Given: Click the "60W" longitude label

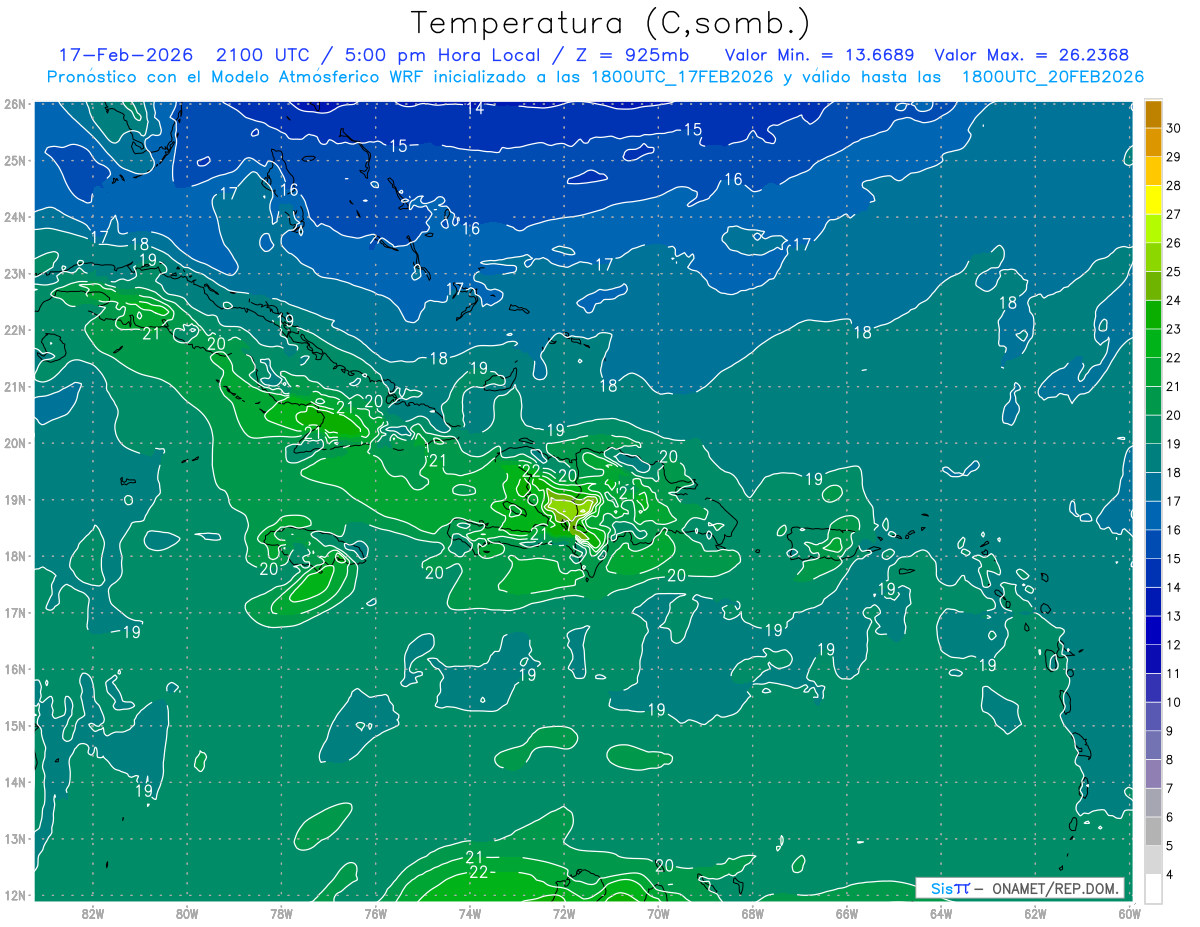Looking at the screenshot, I should (x=1130, y=914).
